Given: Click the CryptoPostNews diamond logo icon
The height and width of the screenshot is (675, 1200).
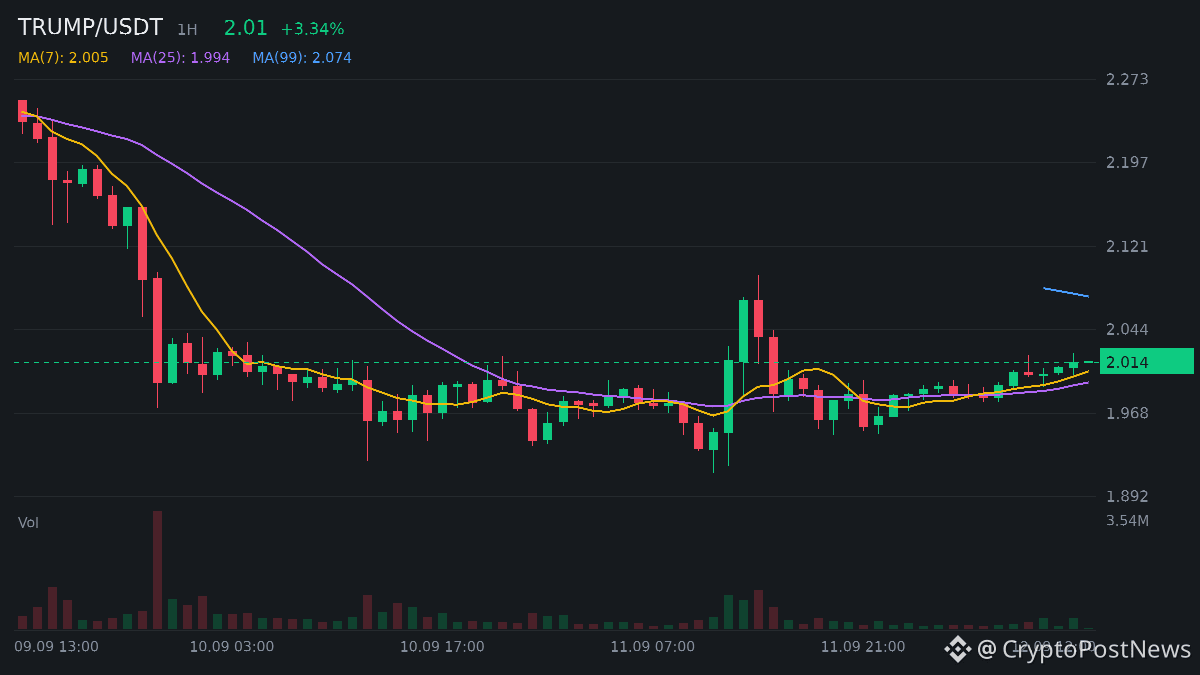Looking at the screenshot, I should click(958, 649).
